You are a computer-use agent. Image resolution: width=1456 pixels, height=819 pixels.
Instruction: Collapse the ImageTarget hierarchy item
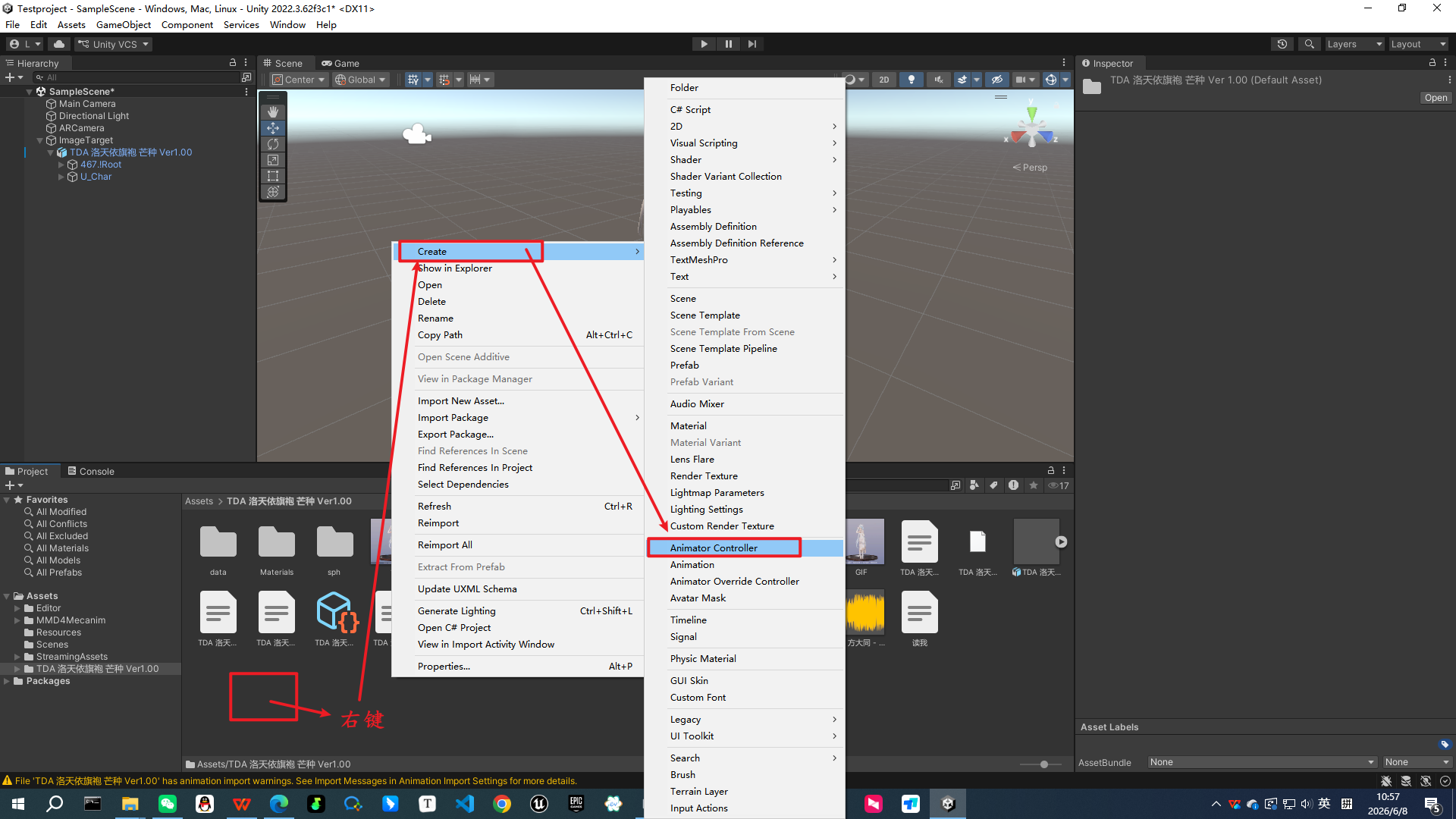tap(39, 140)
